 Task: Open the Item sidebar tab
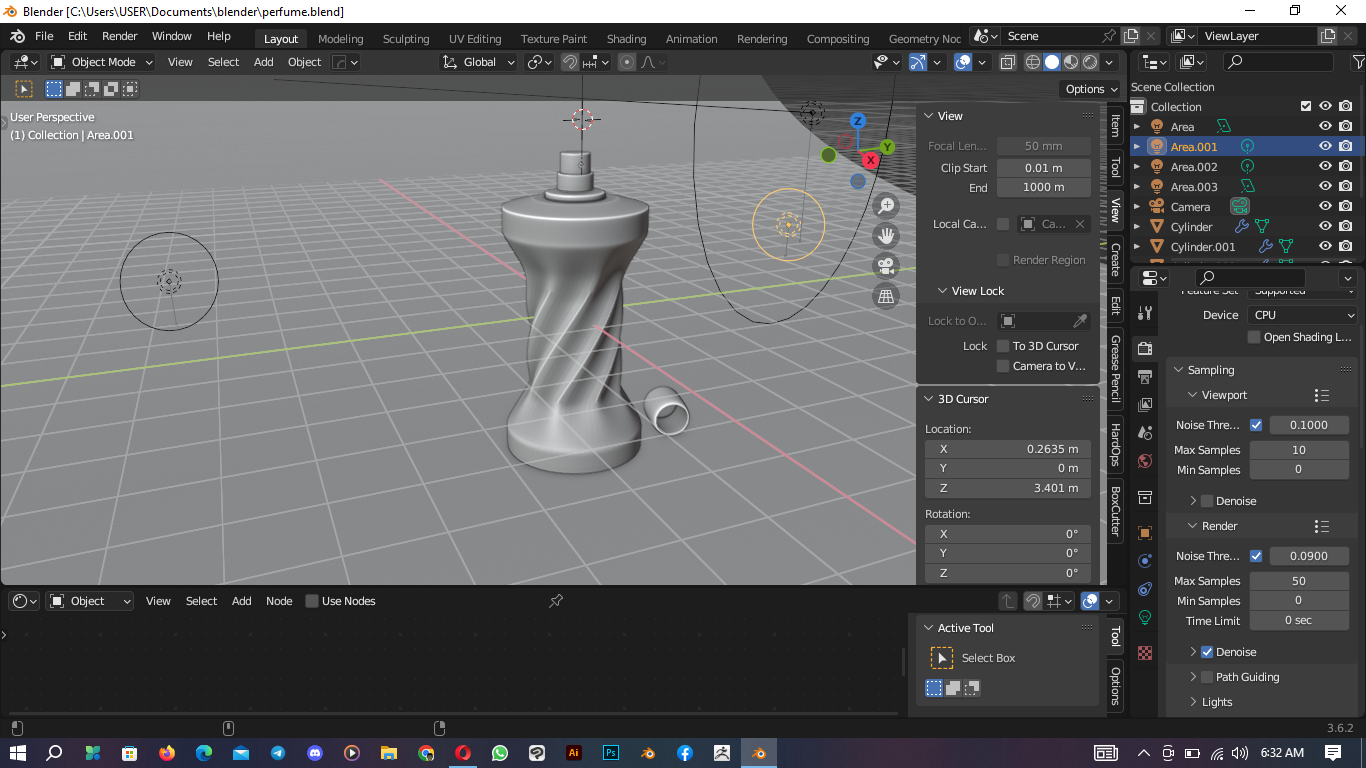tap(1115, 125)
